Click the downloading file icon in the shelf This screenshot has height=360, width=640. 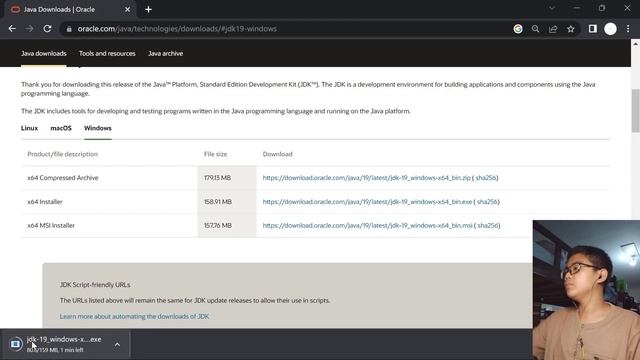(x=16, y=344)
